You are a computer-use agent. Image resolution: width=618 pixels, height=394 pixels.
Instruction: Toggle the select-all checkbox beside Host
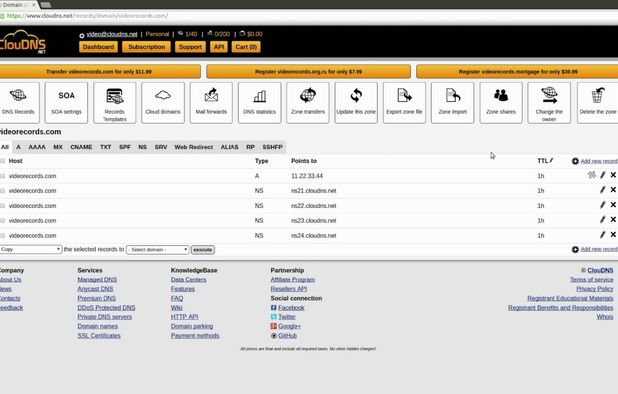coord(3,161)
